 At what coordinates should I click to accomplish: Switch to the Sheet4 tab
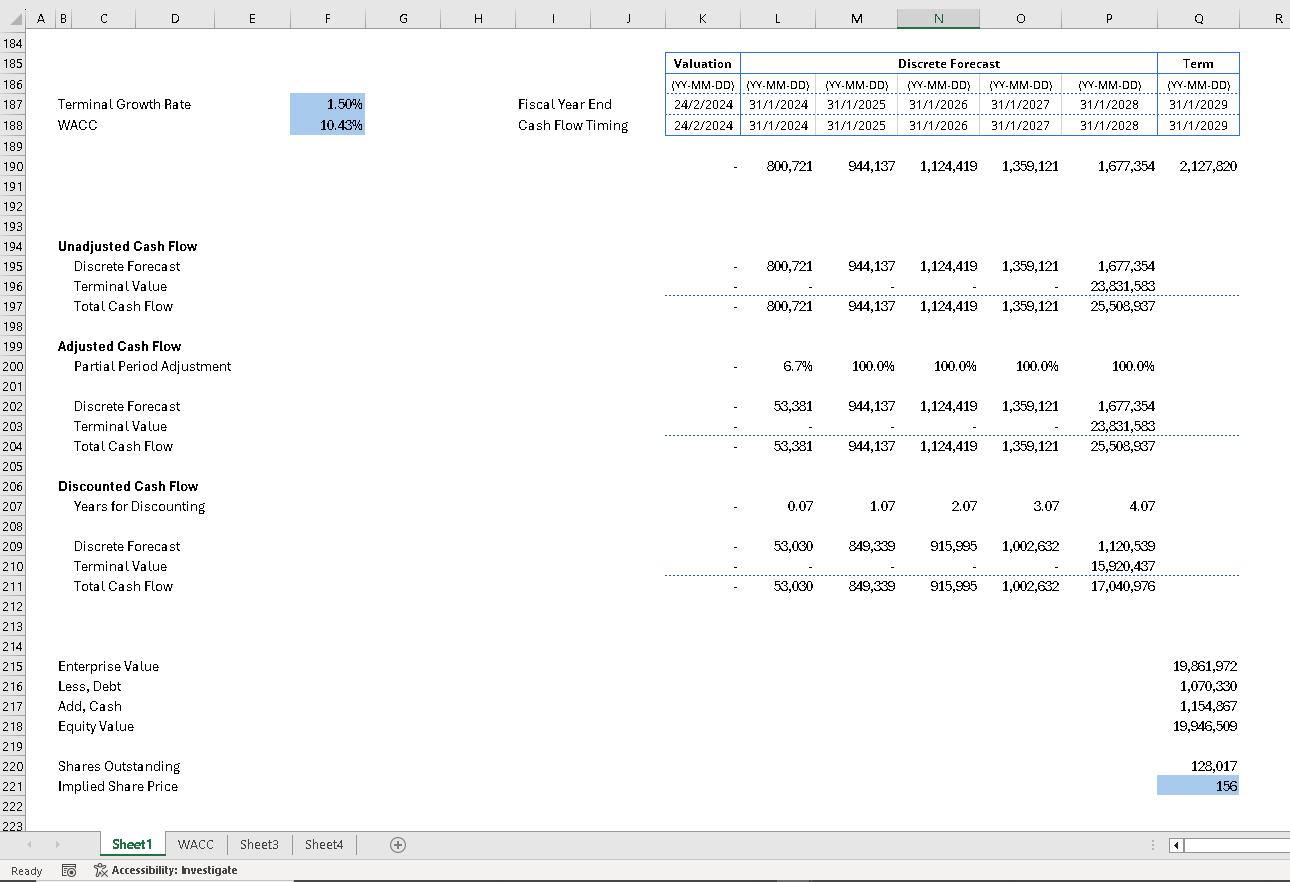pyautogui.click(x=323, y=845)
